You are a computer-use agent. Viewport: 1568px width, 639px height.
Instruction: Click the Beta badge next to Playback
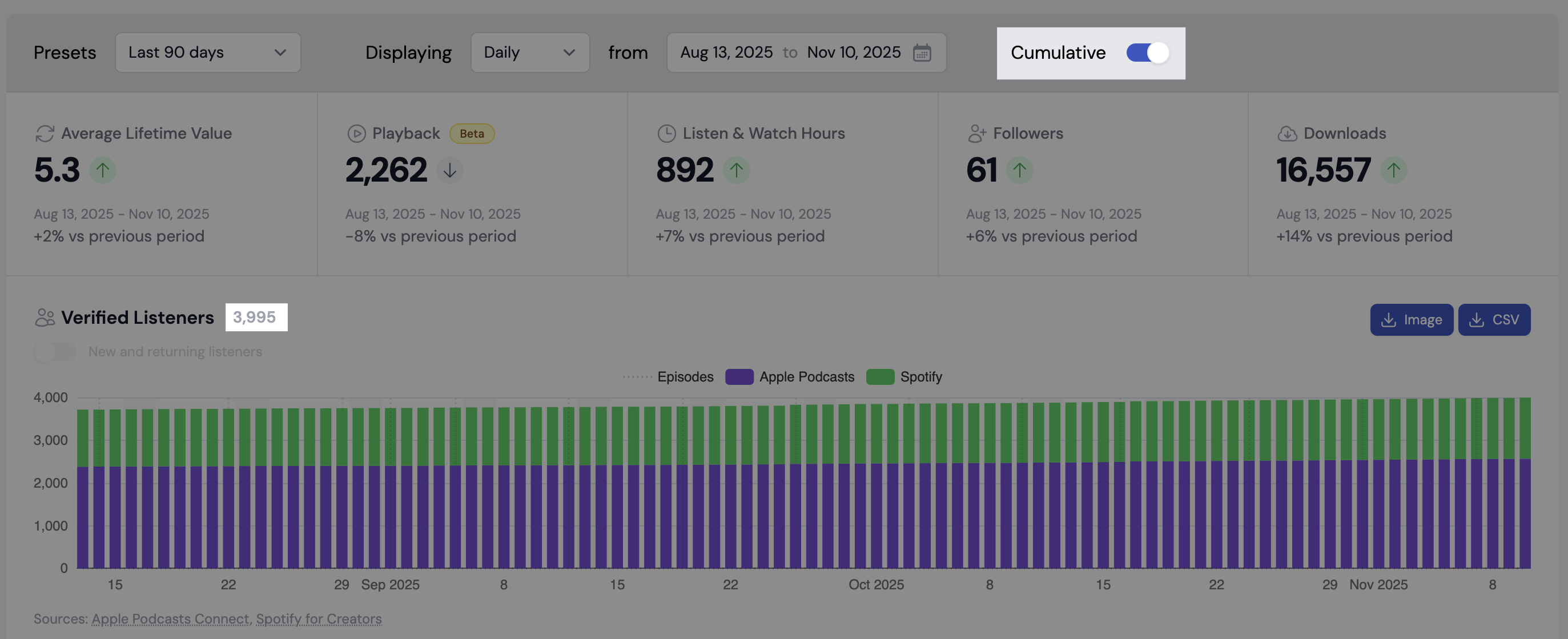tap(472, 132)
